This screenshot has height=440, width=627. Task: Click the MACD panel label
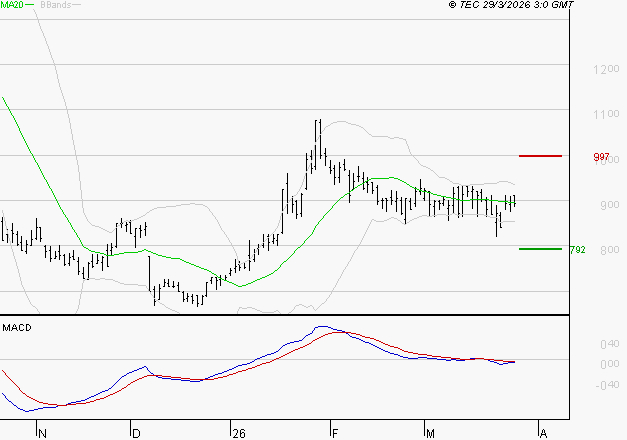point(17,328)
